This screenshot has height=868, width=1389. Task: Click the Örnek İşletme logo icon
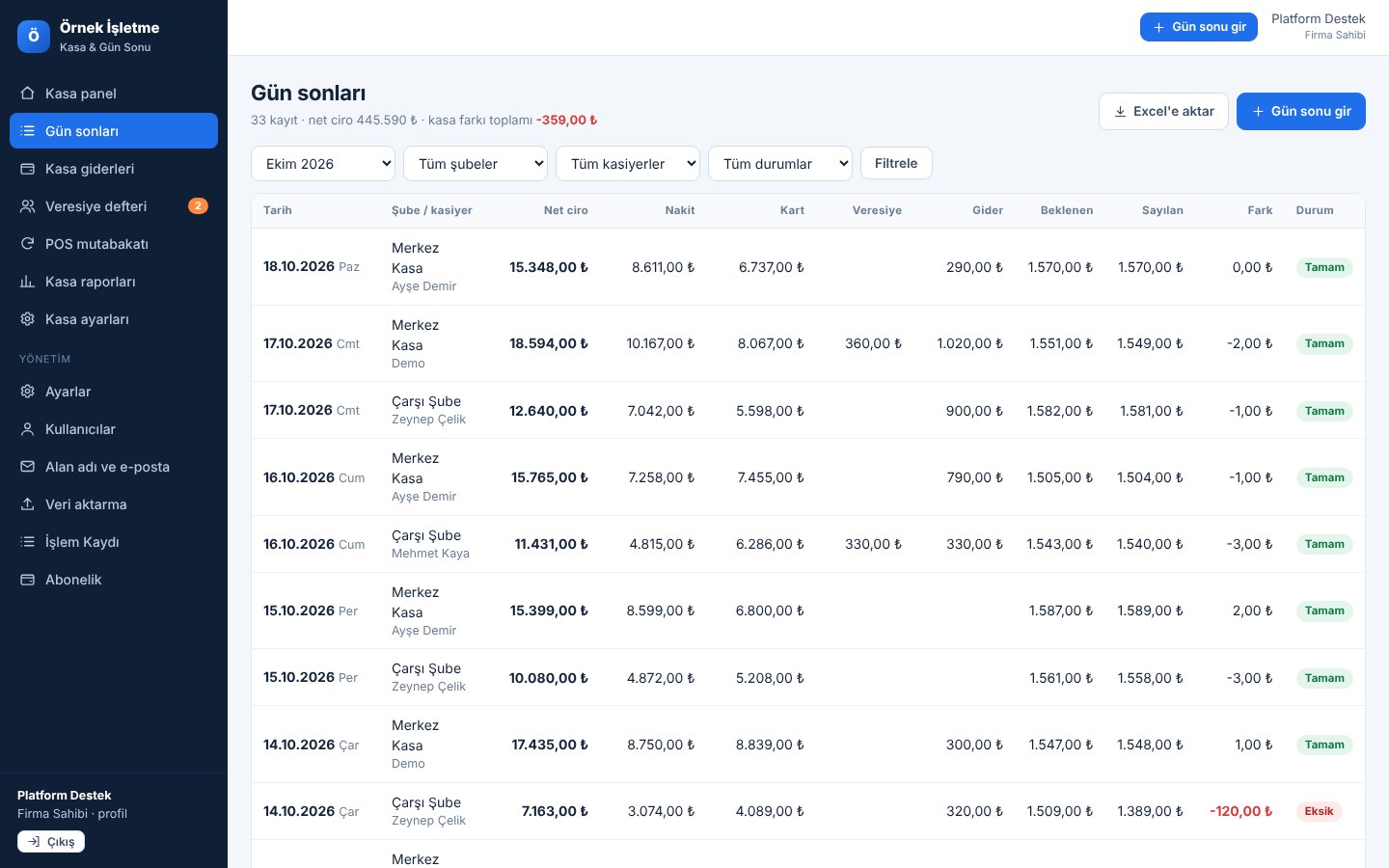coord(34,37)
